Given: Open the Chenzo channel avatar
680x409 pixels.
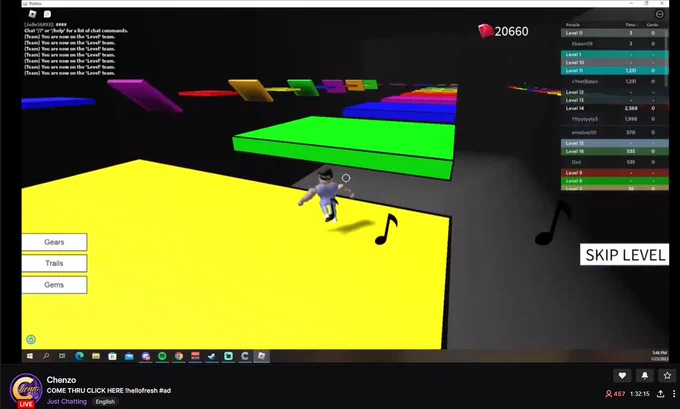Looking at the screenshot, I should 26,389.
